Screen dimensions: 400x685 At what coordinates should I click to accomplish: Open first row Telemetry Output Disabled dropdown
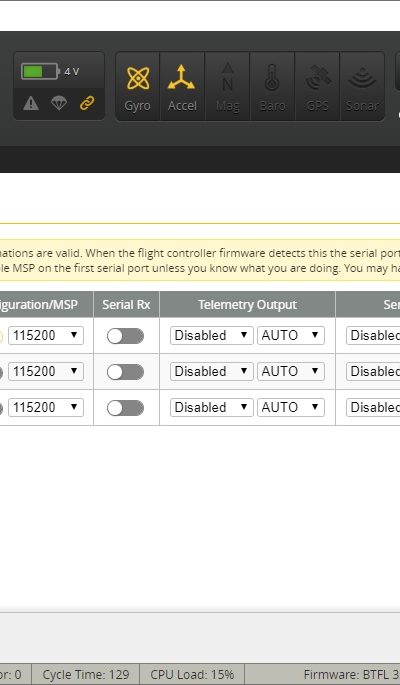click(212, 336)
